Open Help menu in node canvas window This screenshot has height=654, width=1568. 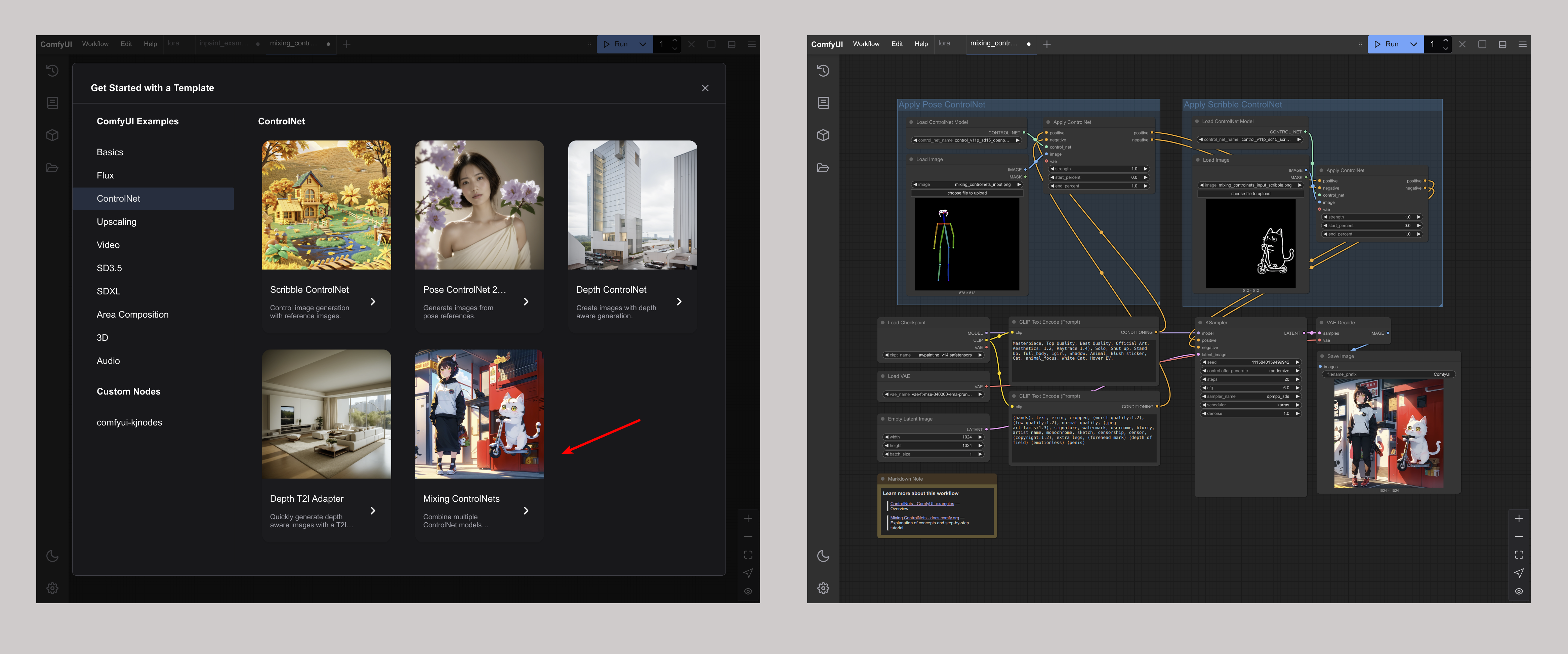click(921, 44)
